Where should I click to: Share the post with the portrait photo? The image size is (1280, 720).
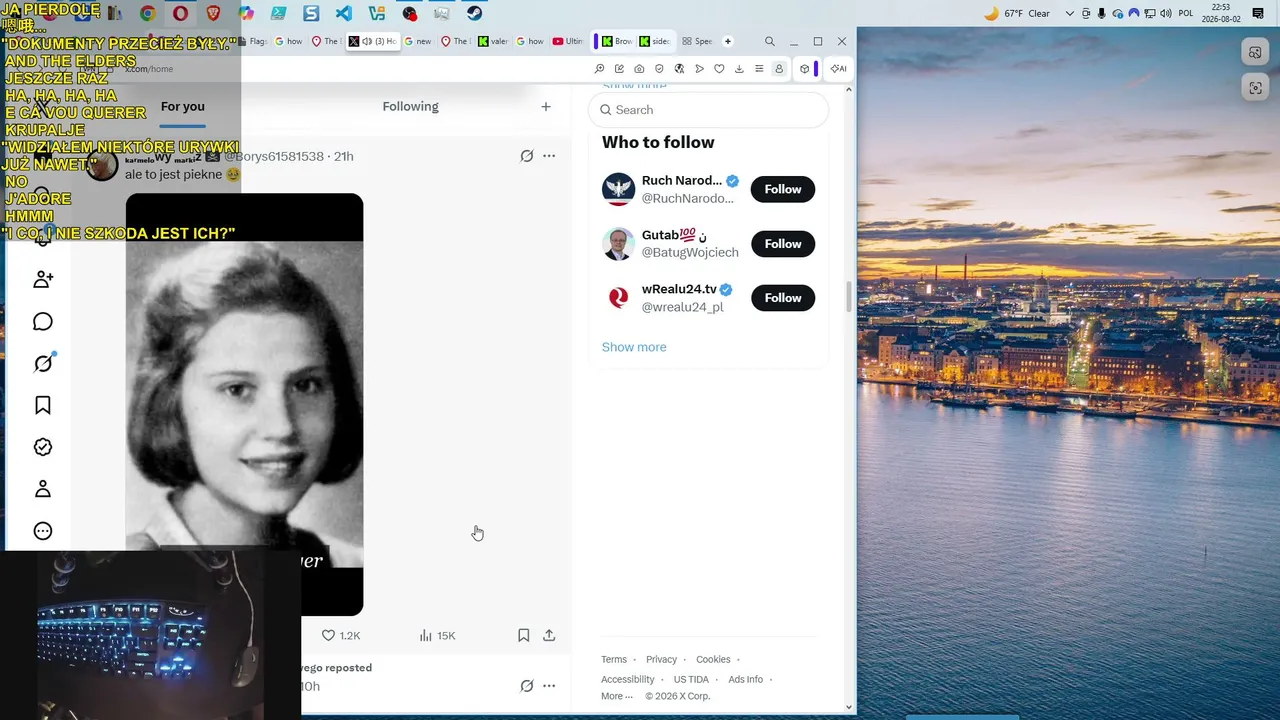tap(549, 635)
